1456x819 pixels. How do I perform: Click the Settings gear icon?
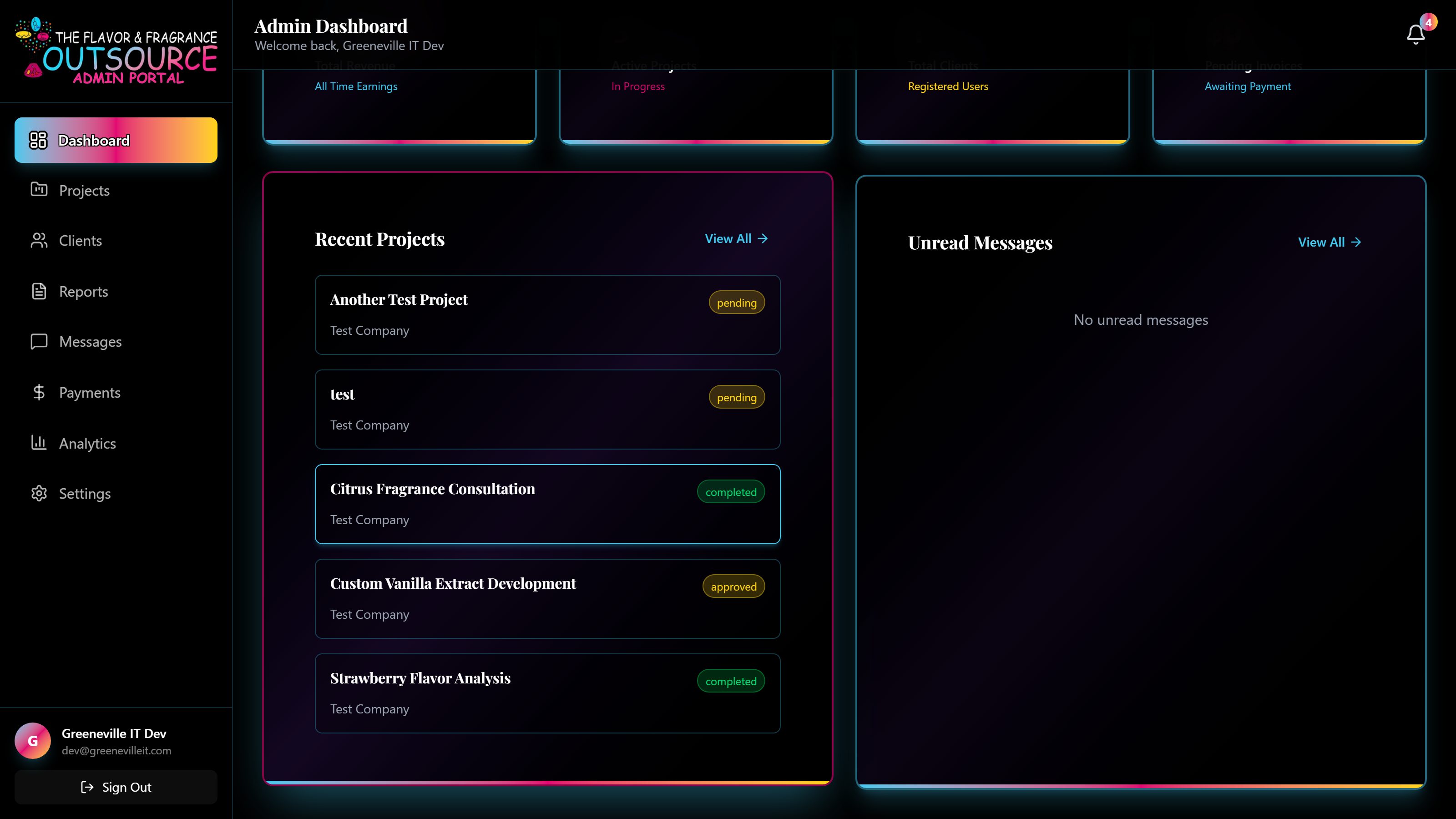click(x=38, y=493)
